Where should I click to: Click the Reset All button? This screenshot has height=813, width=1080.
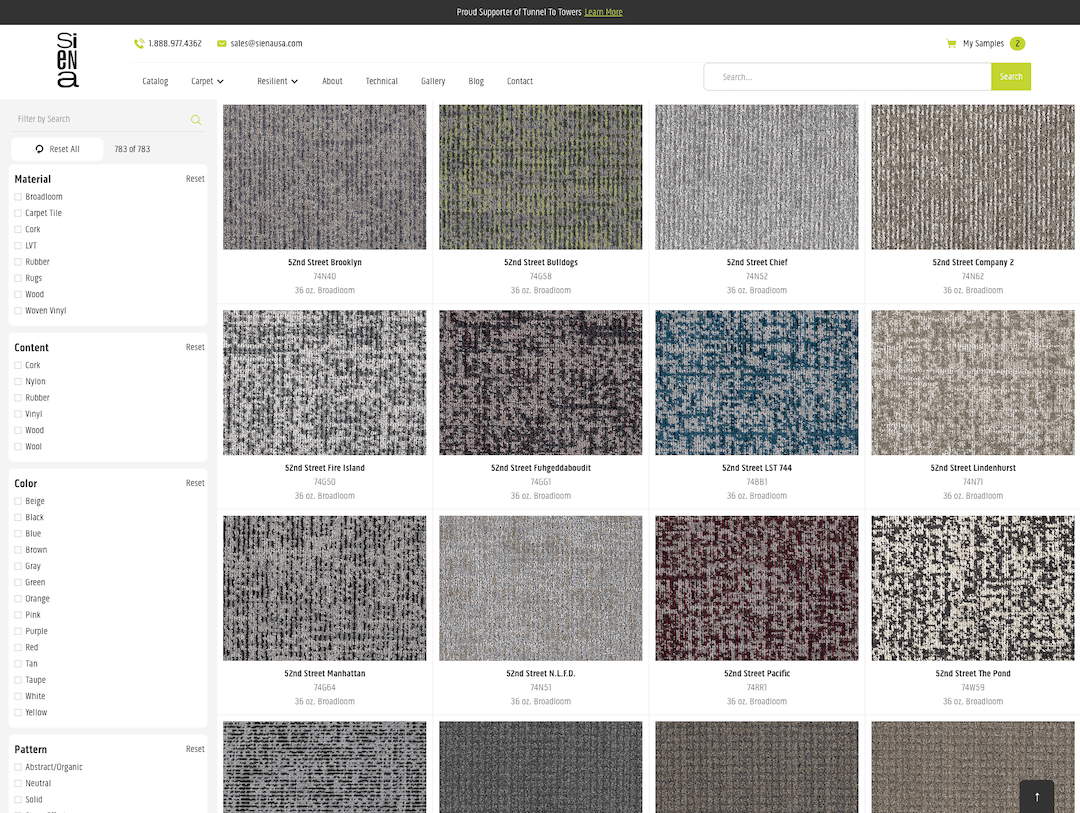[57, 149]
